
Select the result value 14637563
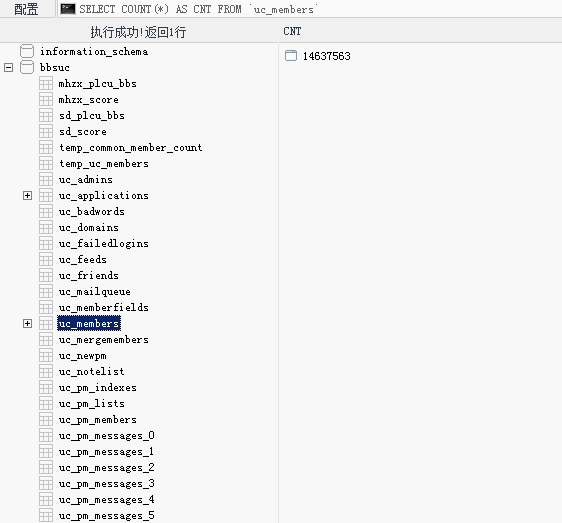tap(327, 56)
